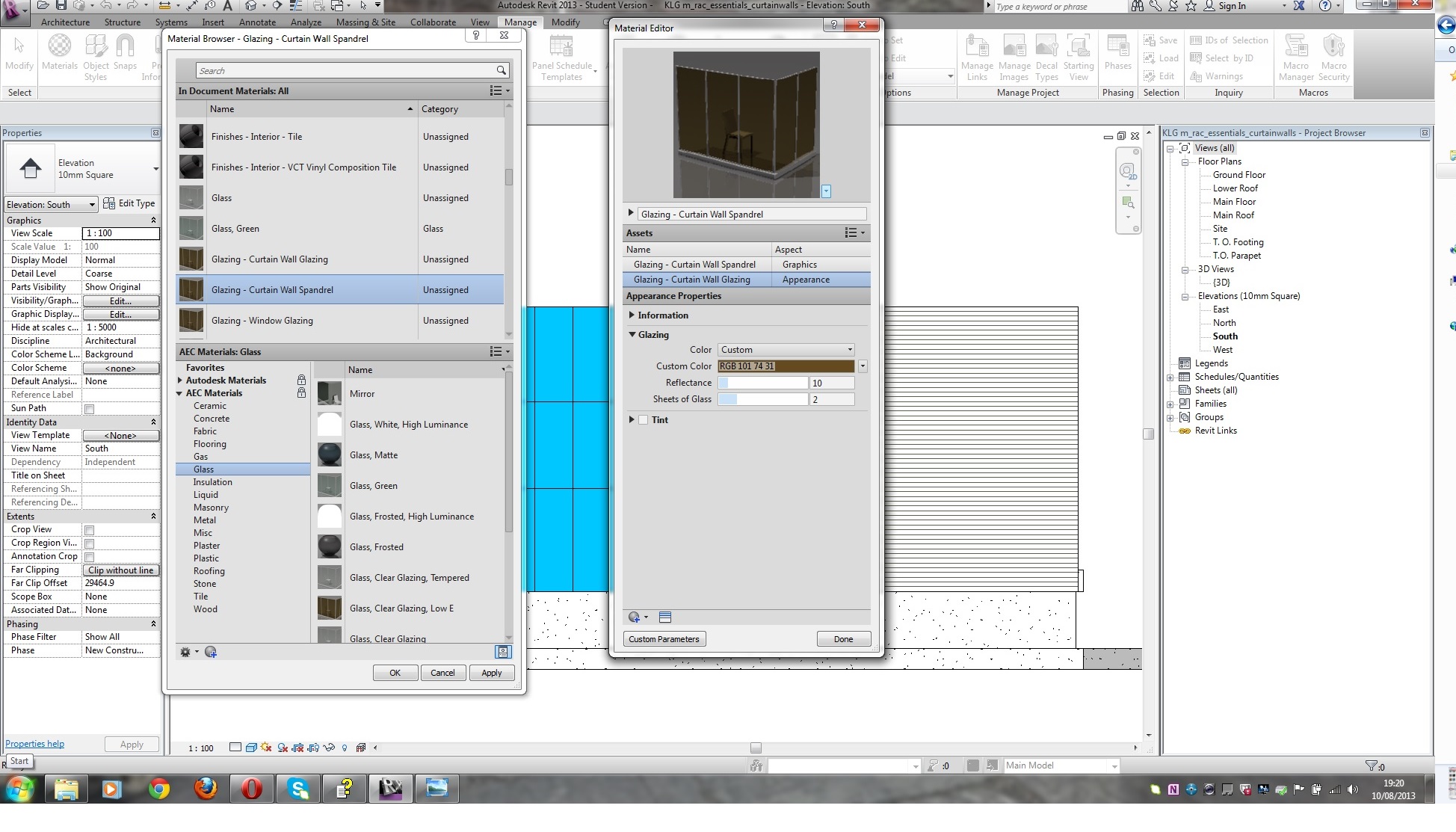The image size is (1456, 832).
Task: Expand the Autodesk Materials library
Action: 180,380
